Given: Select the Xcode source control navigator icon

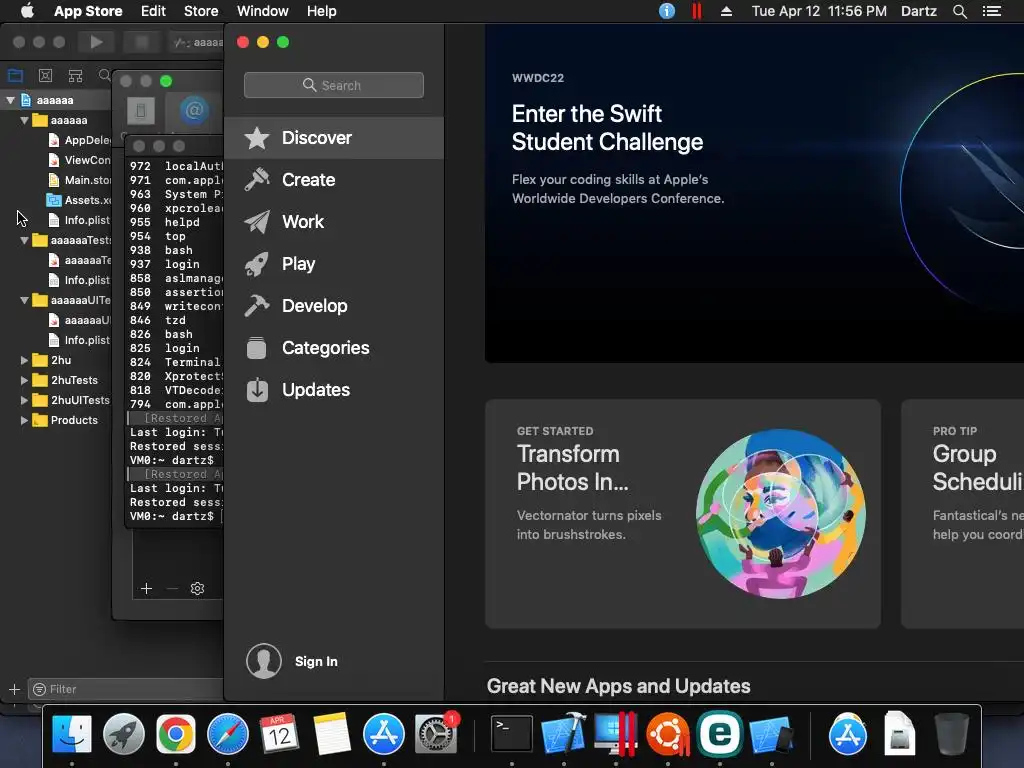Looking at the screenshot, I should click(x=45, y=75).
